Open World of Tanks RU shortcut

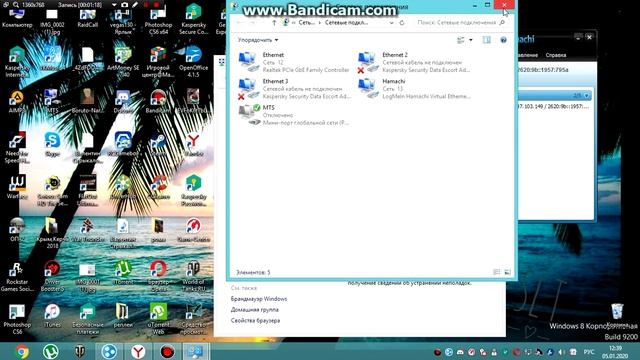tap(193, 276)
